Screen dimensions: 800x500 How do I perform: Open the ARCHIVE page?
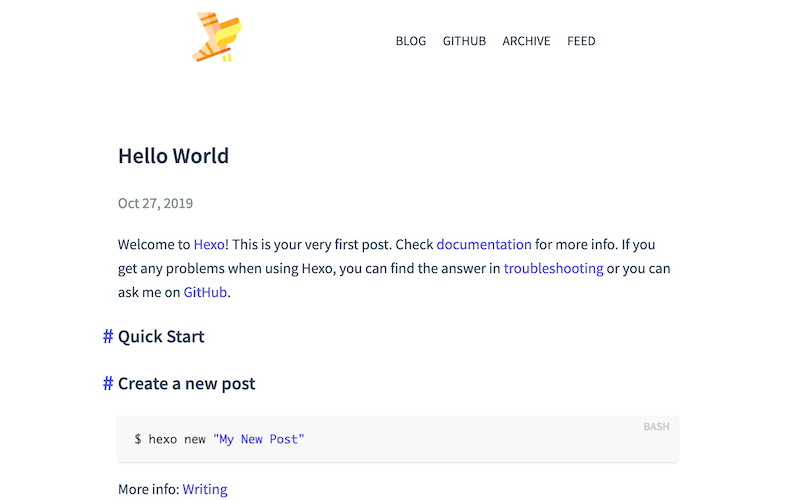coord(526,41)
